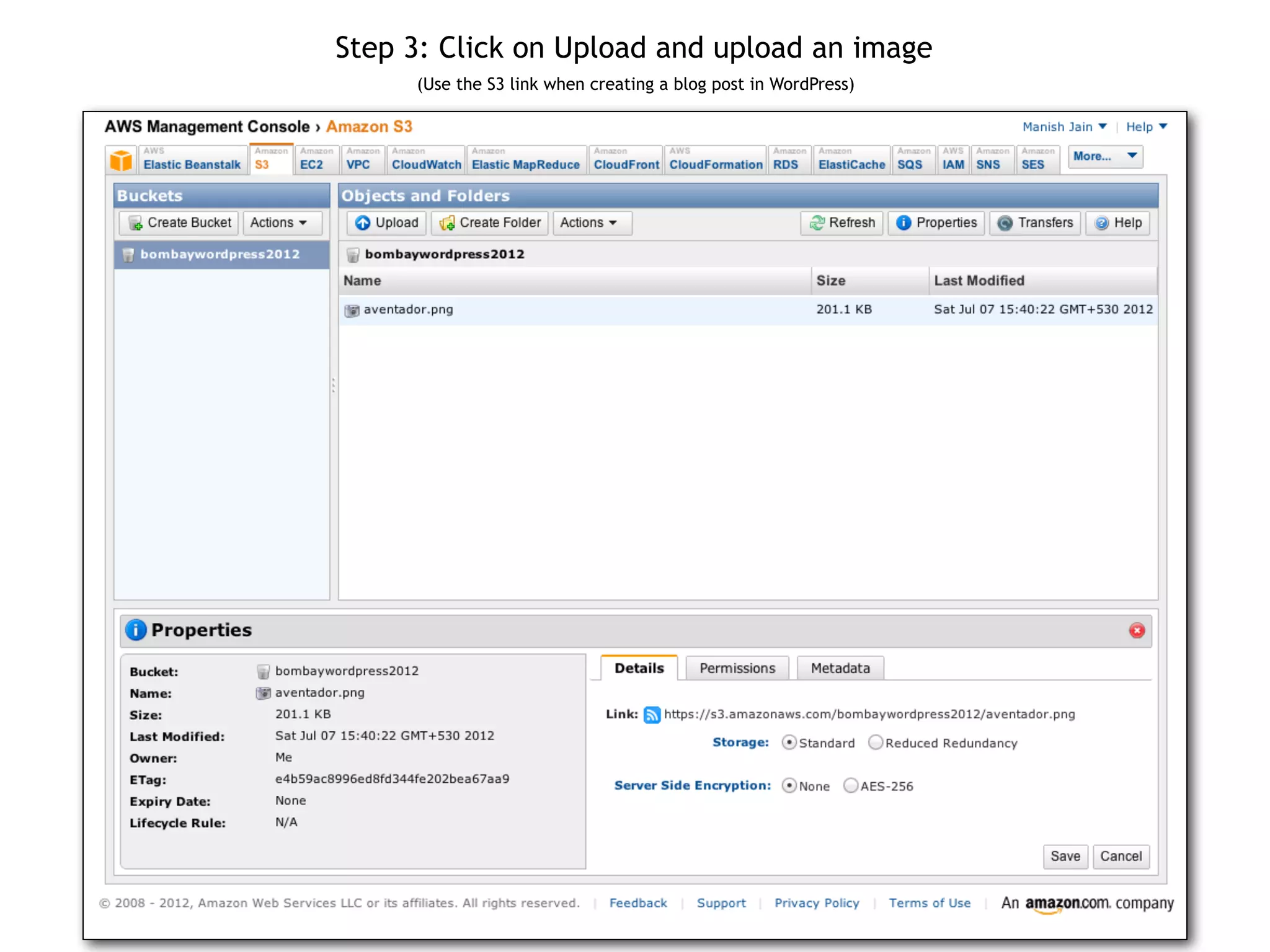
Task: Click the bucket icon in Properties Bucket field
Action: tap(263, 671)
